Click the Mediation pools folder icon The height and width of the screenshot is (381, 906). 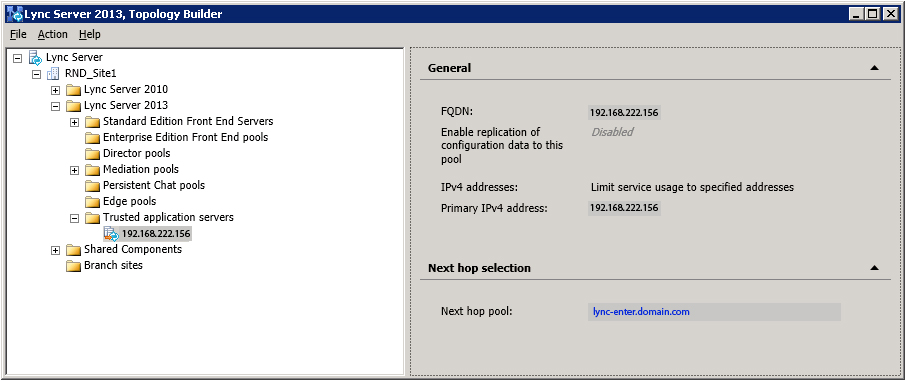coord(92,170)
